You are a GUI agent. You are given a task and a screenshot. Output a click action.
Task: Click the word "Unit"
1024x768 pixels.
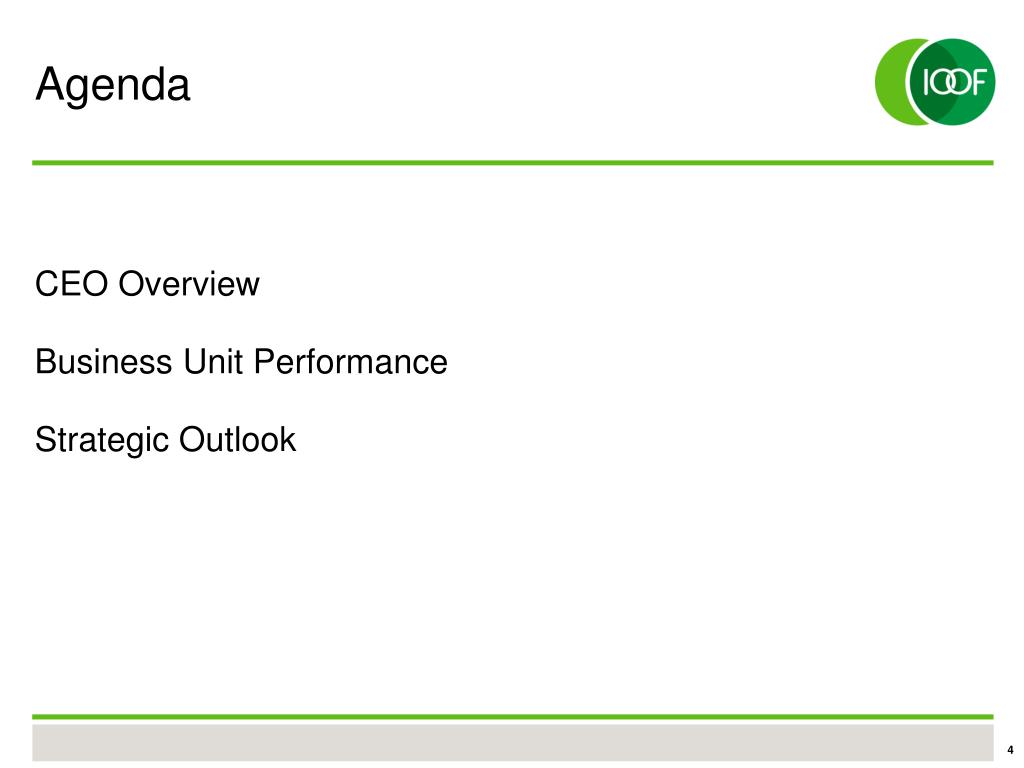(x=214, y=362)
